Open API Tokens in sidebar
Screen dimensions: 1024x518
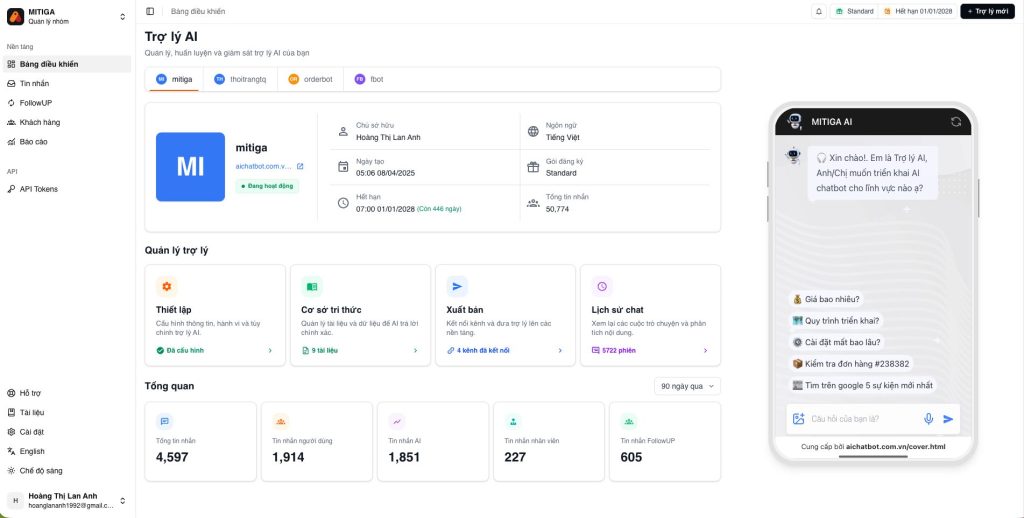67,189
